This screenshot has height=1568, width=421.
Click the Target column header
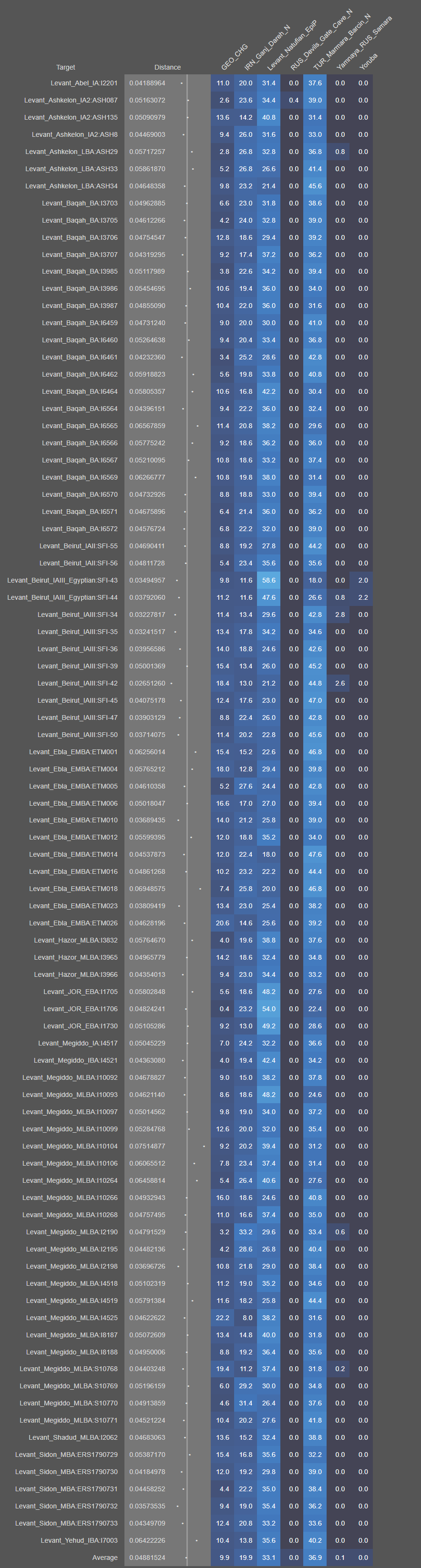pos(66,67)
